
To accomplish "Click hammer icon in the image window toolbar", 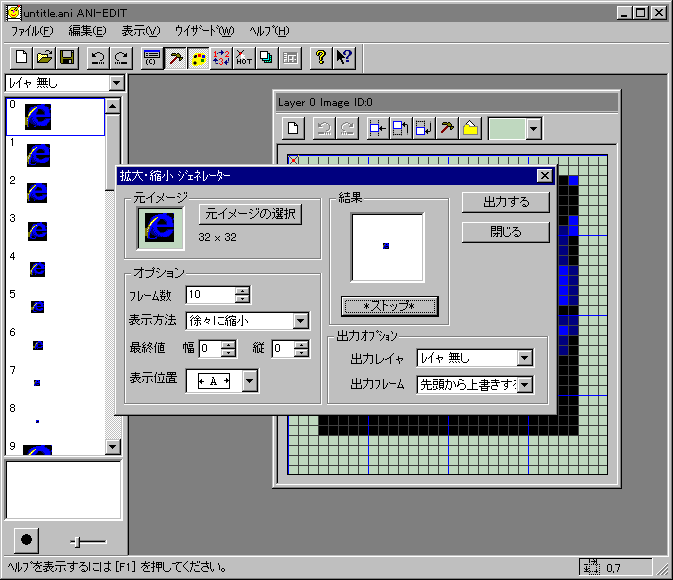I will pos(447,128).
